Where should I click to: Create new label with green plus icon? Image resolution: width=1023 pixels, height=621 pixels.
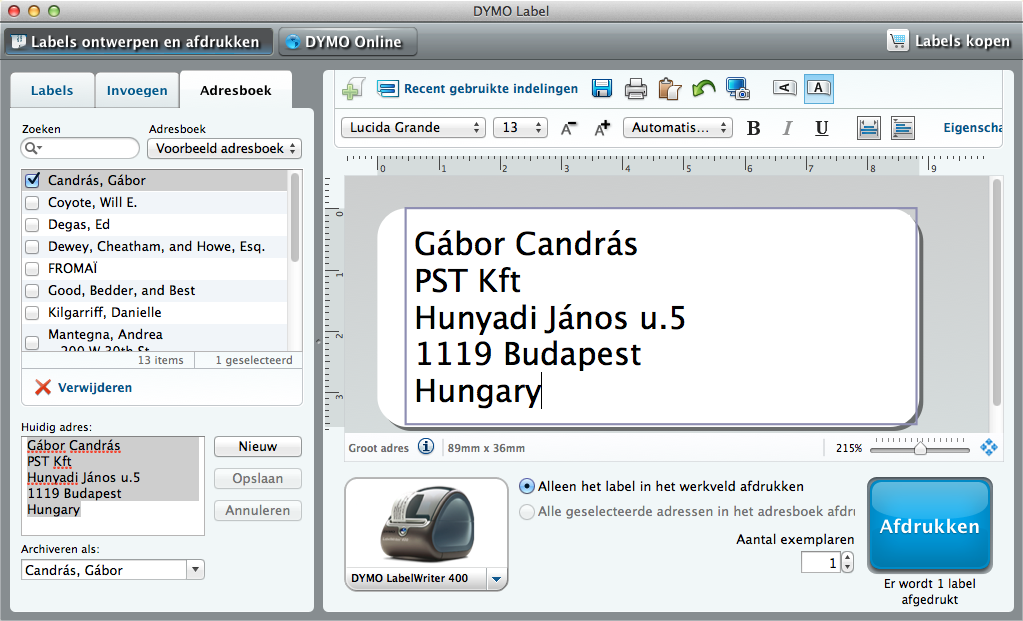353,89
